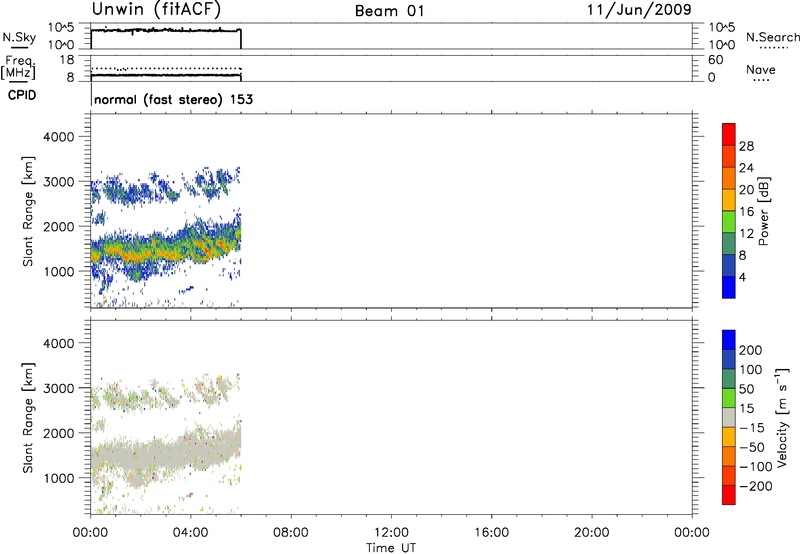Viewport: 800px width, 554px height.
Task: Click the date "11/Jun/2009"
Action: point(639,10)
